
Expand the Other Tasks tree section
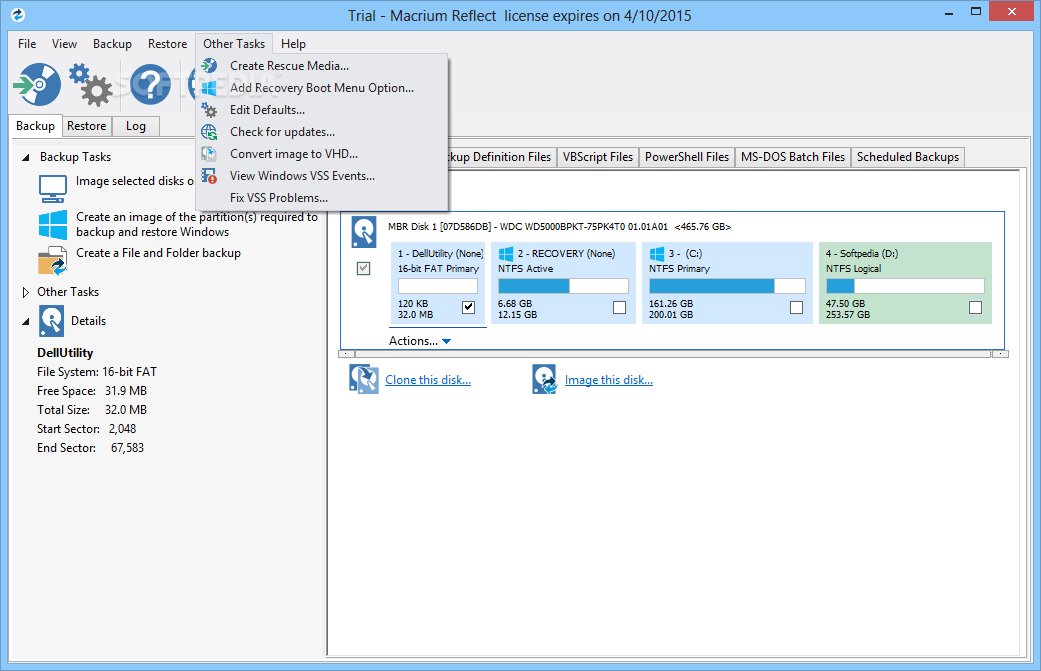tap(26, 292)
